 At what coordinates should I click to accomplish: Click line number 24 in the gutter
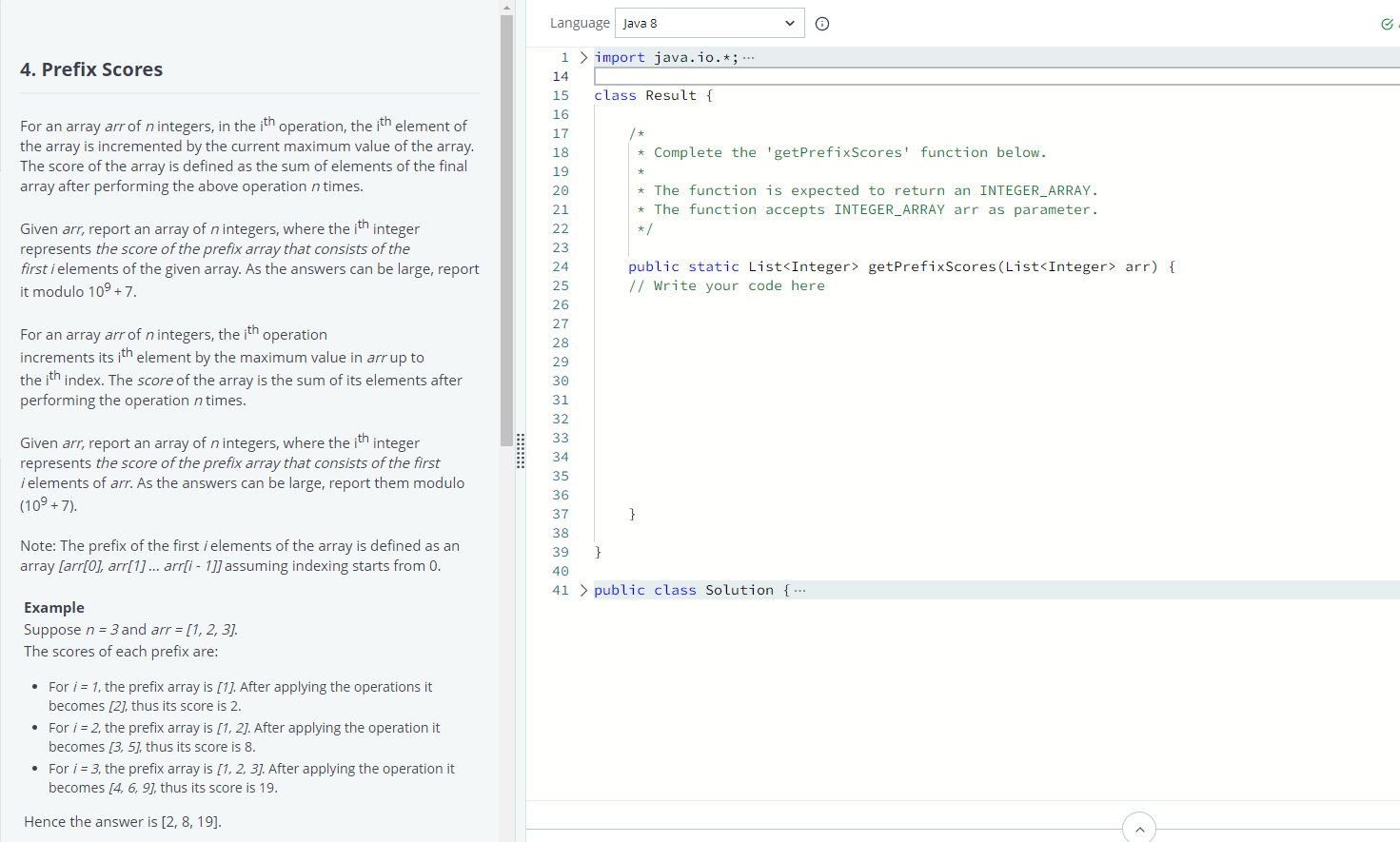coord(561,266)
